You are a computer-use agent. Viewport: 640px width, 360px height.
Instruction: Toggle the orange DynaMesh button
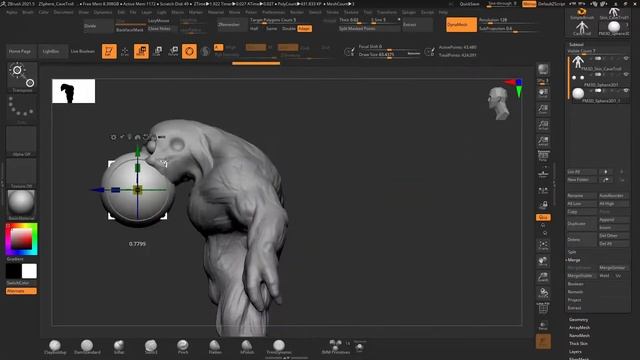click(461, 25)
